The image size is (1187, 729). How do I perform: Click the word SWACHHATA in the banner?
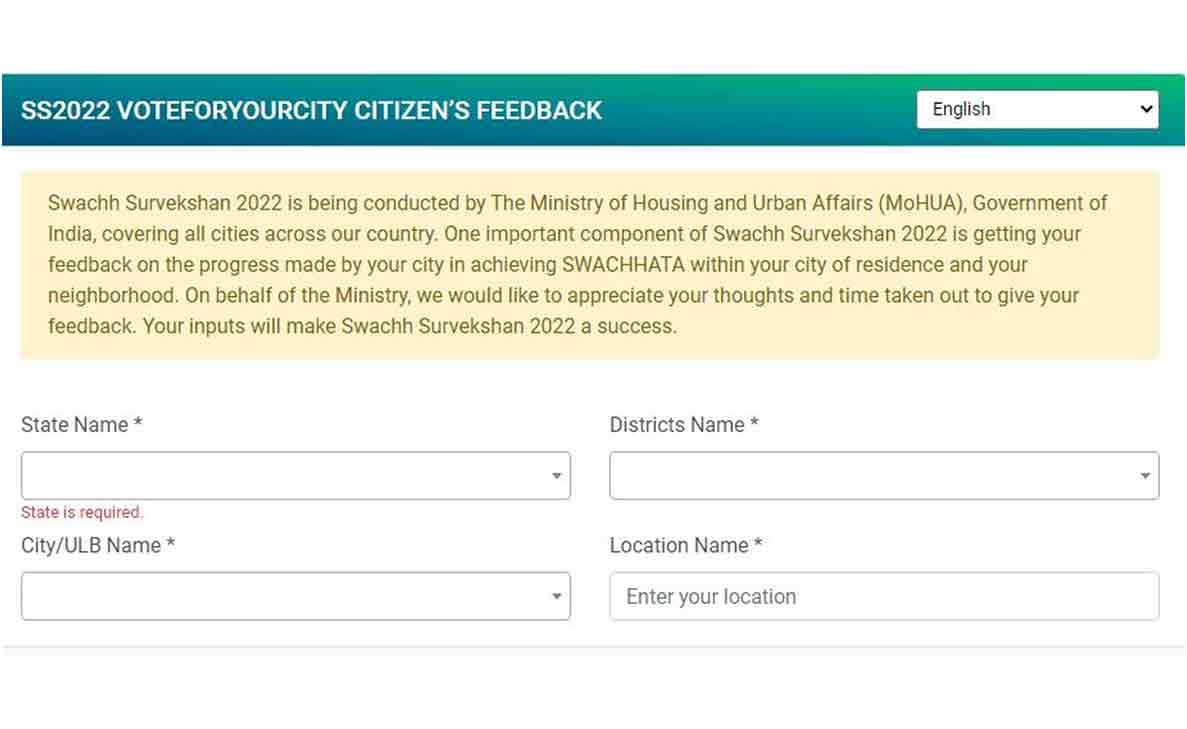pyautogui.click(x=623, y=265)
